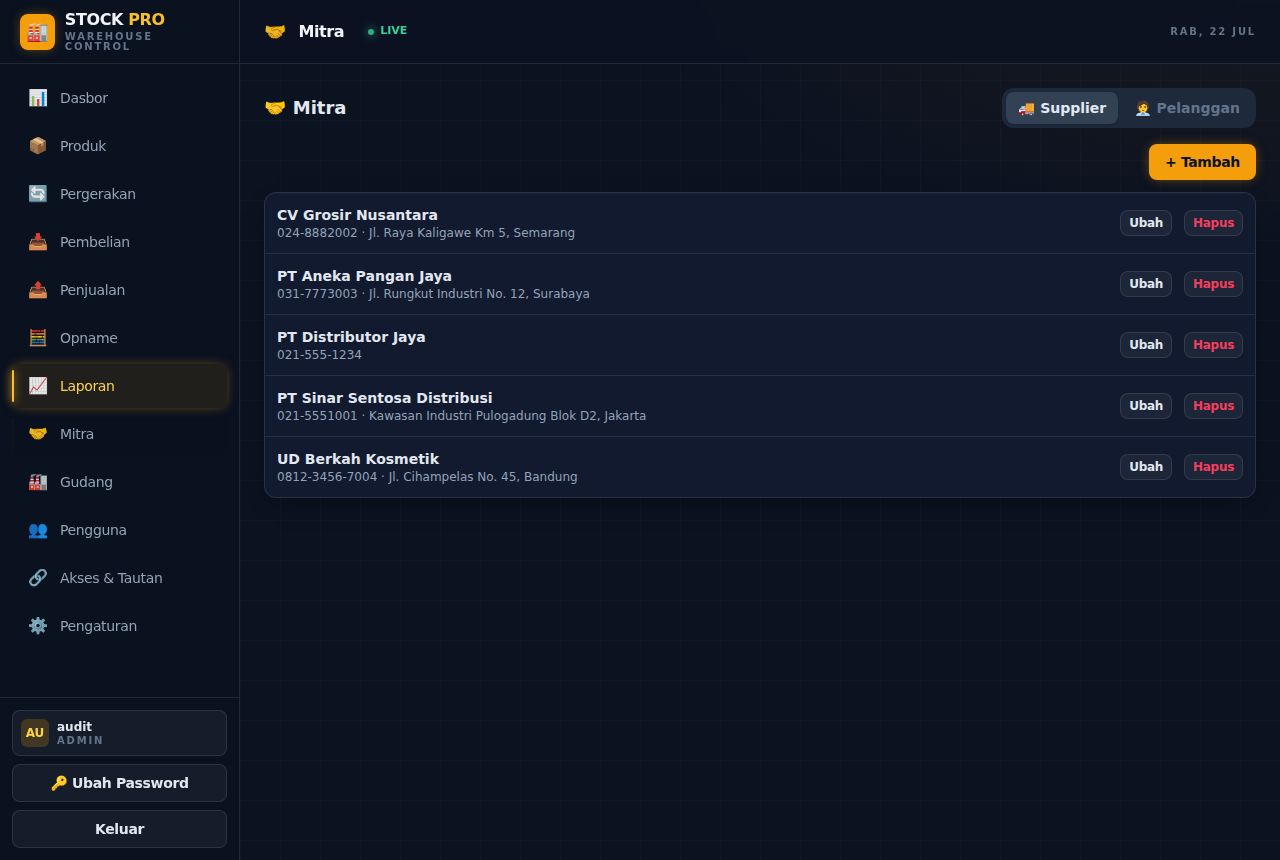
Task: Click Hapus for PT Distributor Jaya
Action: 1213,345
